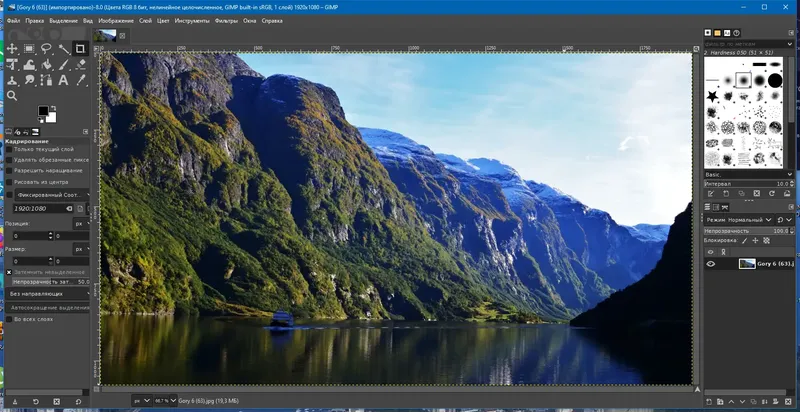
Task: Enable 'Рисовать из центра' checkbox
Action: pyautogui.click(x=9, y=182)
